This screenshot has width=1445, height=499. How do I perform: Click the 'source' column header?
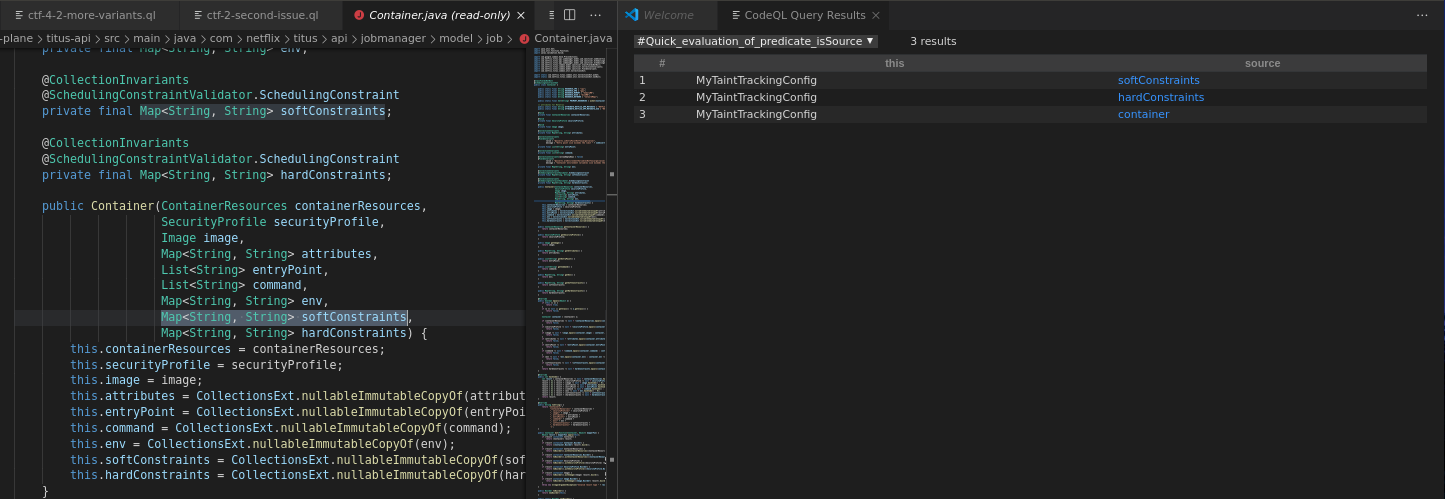[x=1262, y=63]
